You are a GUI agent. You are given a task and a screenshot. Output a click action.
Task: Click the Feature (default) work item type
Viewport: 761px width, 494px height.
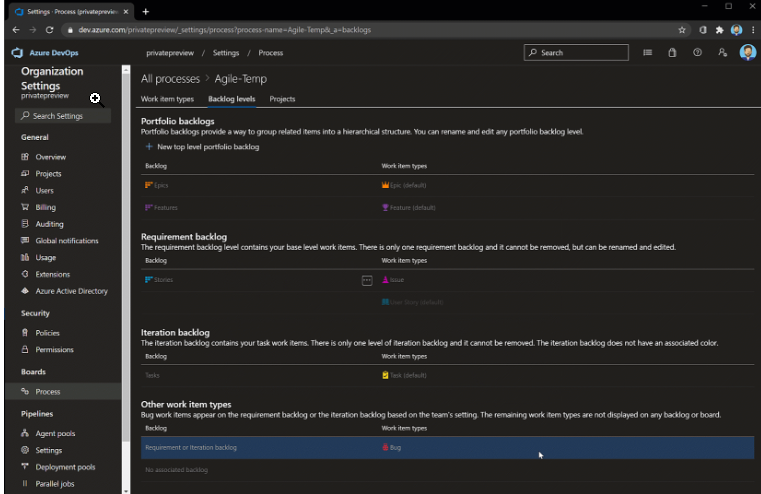click(408, 208)
